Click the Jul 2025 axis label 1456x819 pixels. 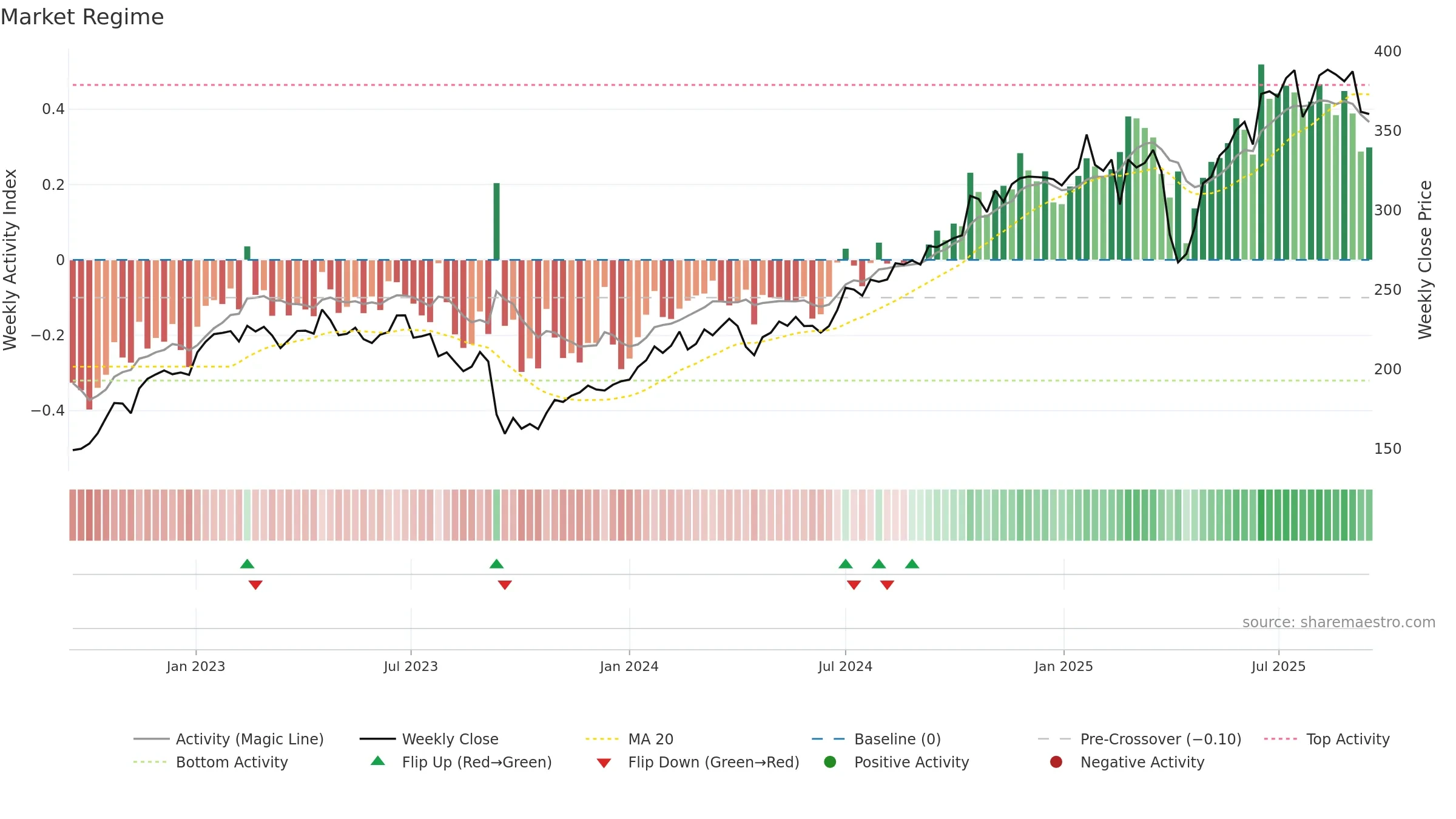(x=1278, y=666)
